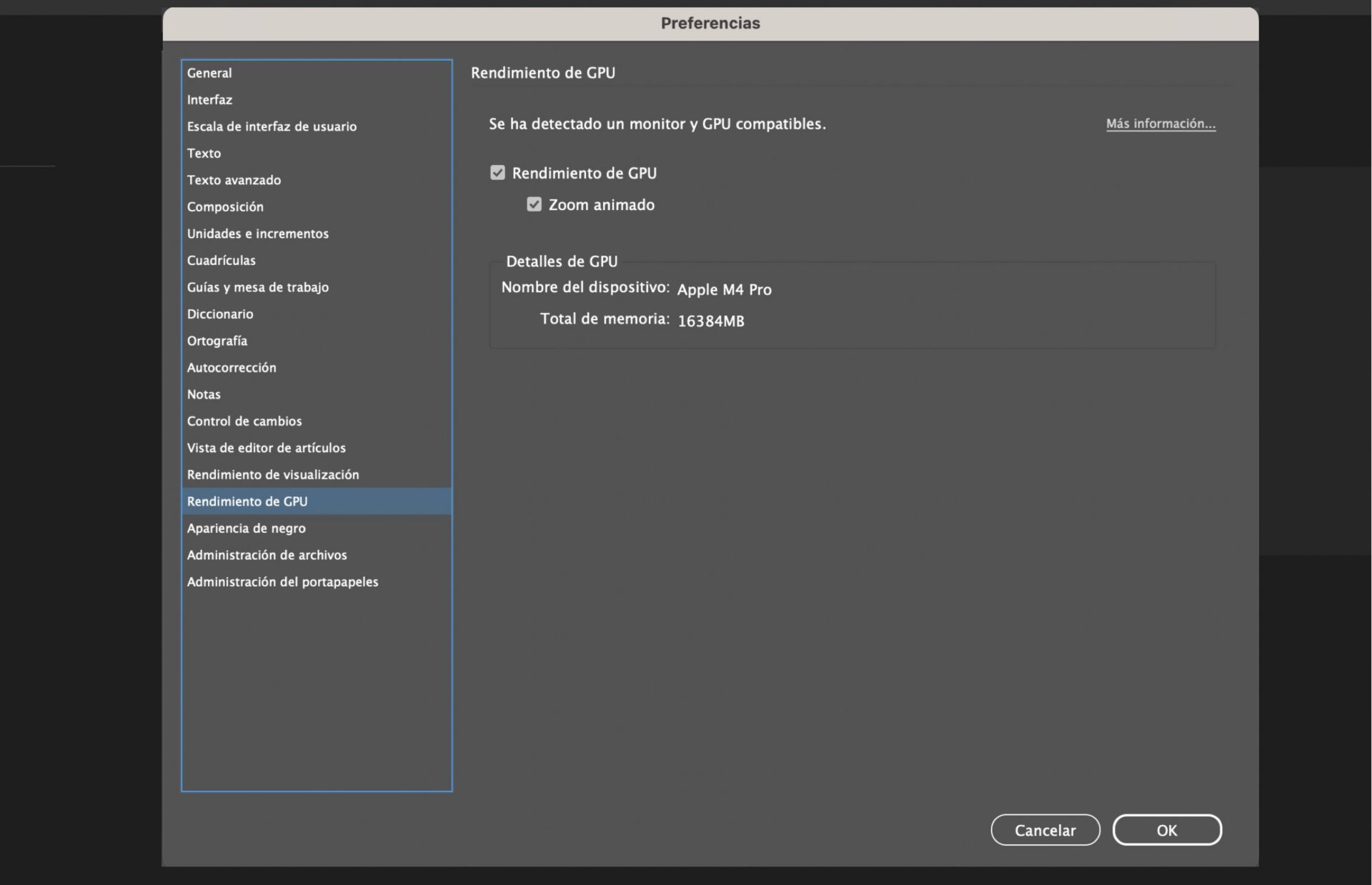Open the Interfaz settings
This screenshot has height=885, width=1372.
click(209, 99)
